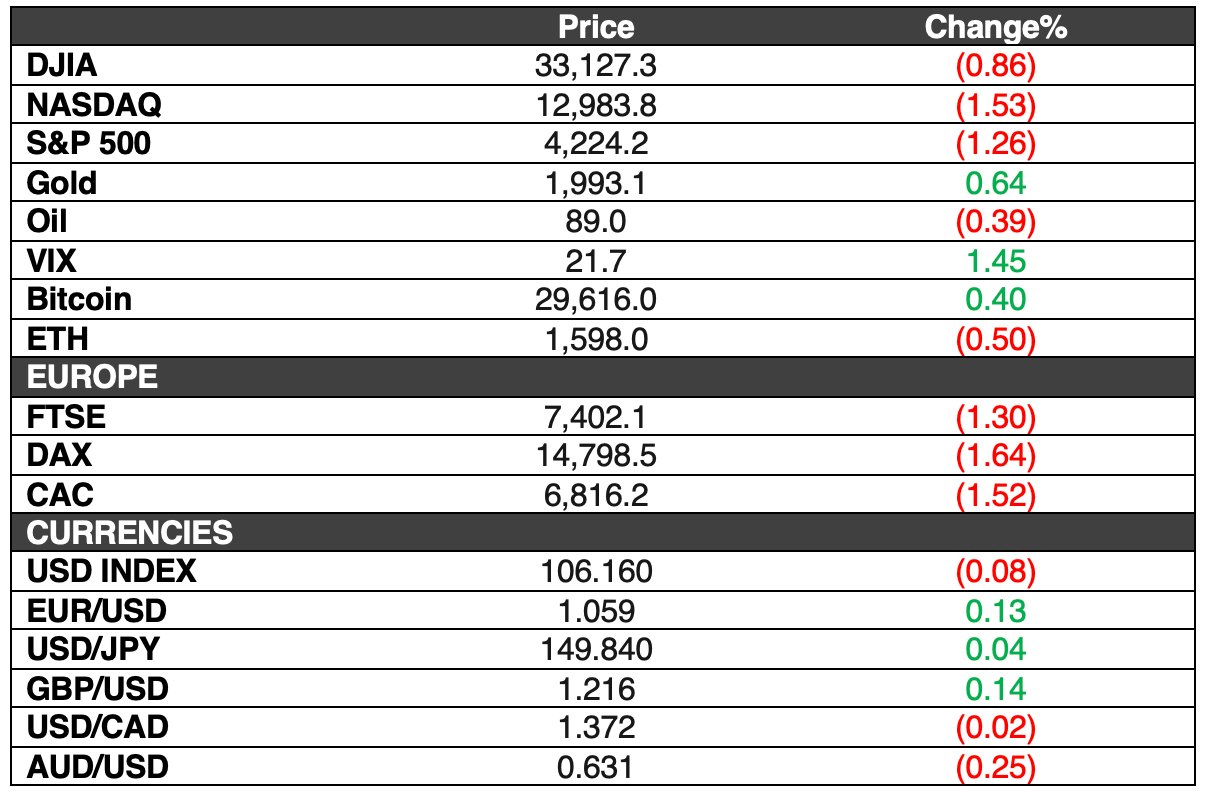1208x808 pixels.
Task: Select the DAX change value (1.64)
Action: coord(995,456)
